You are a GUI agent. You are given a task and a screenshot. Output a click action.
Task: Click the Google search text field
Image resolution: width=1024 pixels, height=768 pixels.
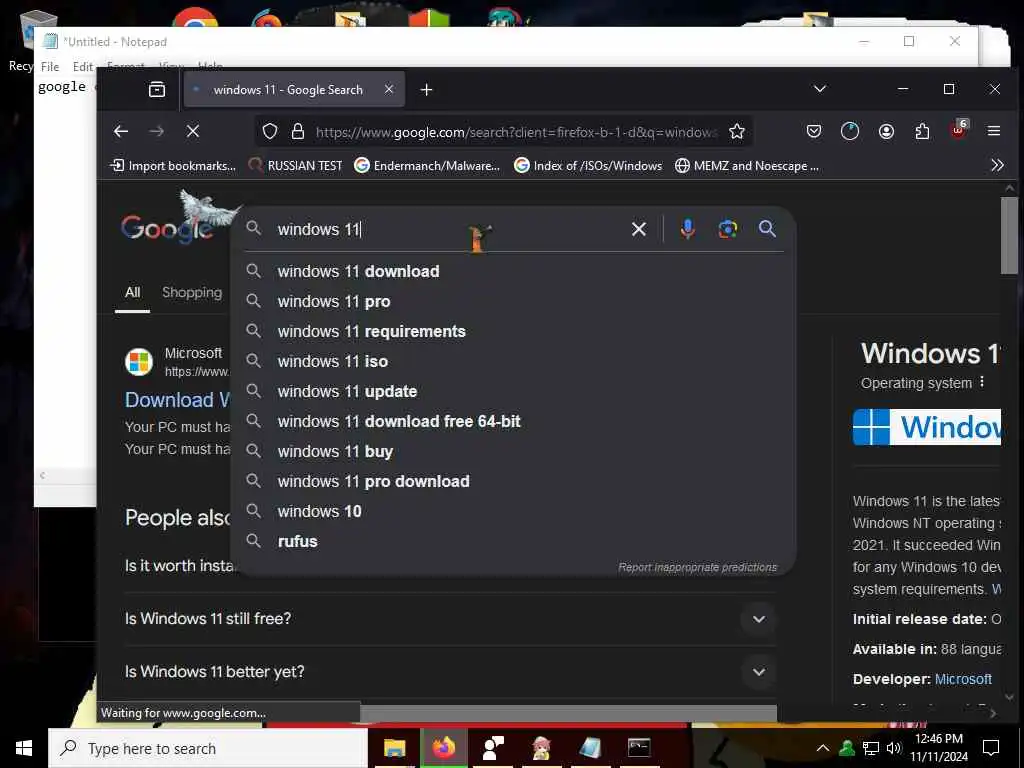[451, 229]
